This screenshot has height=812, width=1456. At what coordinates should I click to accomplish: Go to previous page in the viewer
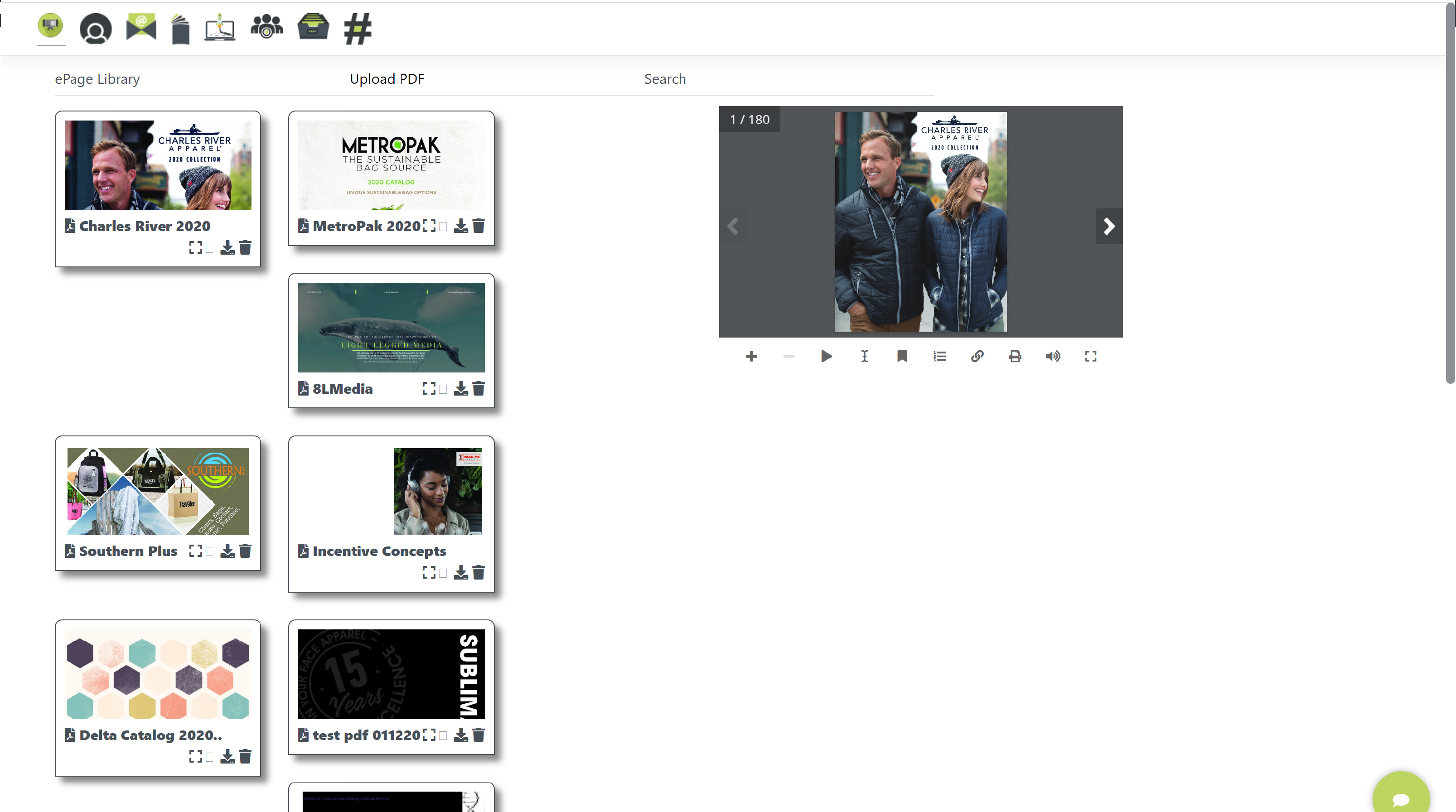[732, 227]
